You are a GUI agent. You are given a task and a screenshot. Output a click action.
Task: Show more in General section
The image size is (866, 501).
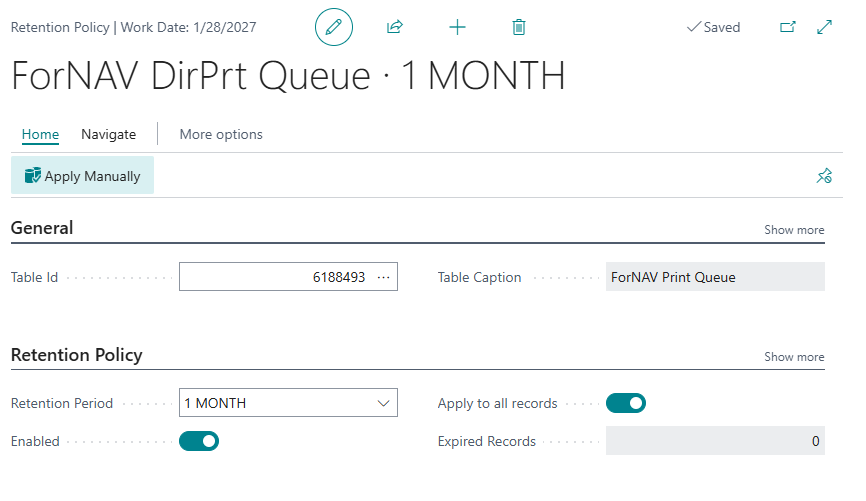pos(794,230)
